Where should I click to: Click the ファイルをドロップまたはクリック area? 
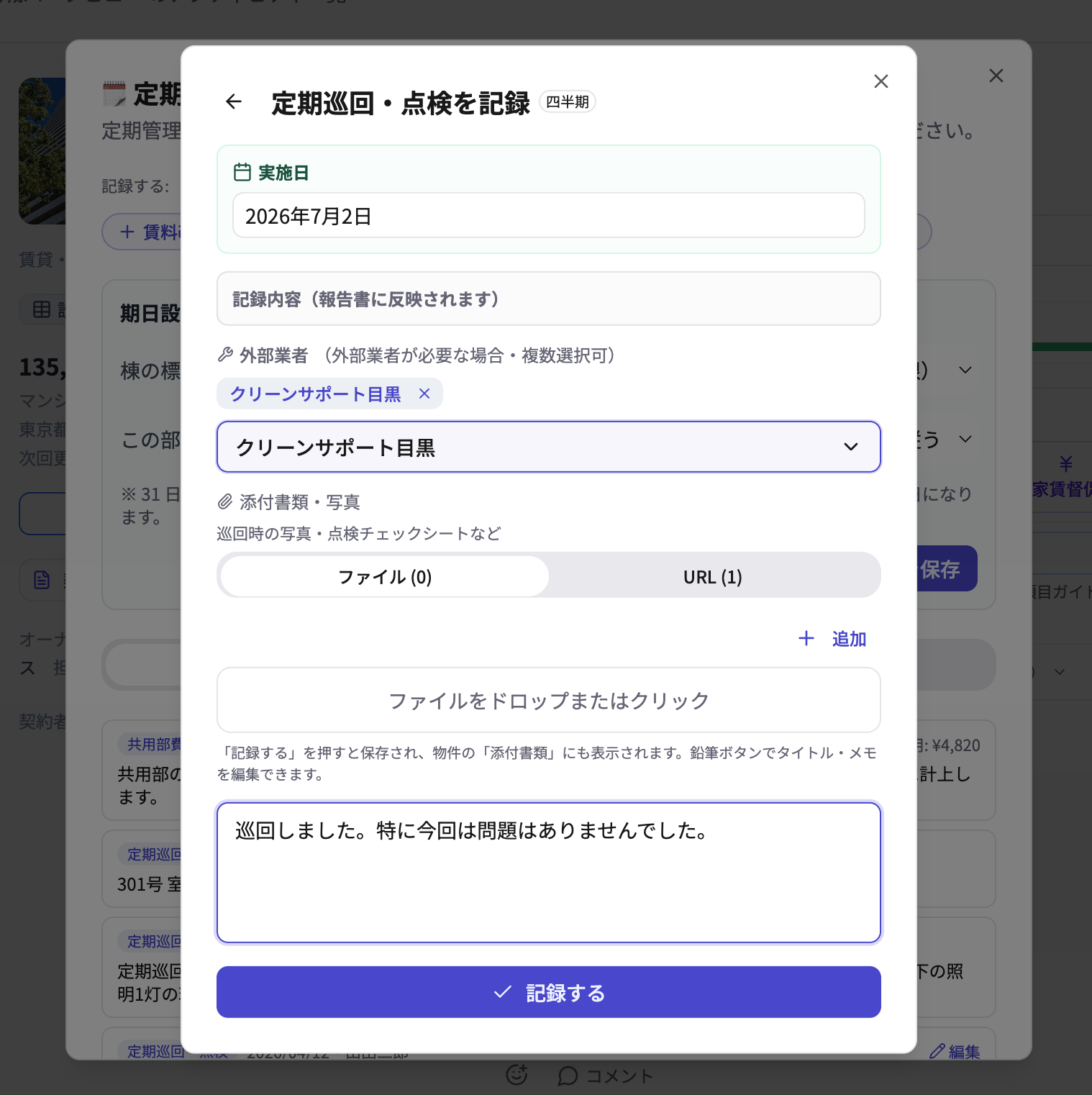tap(548, 700)
